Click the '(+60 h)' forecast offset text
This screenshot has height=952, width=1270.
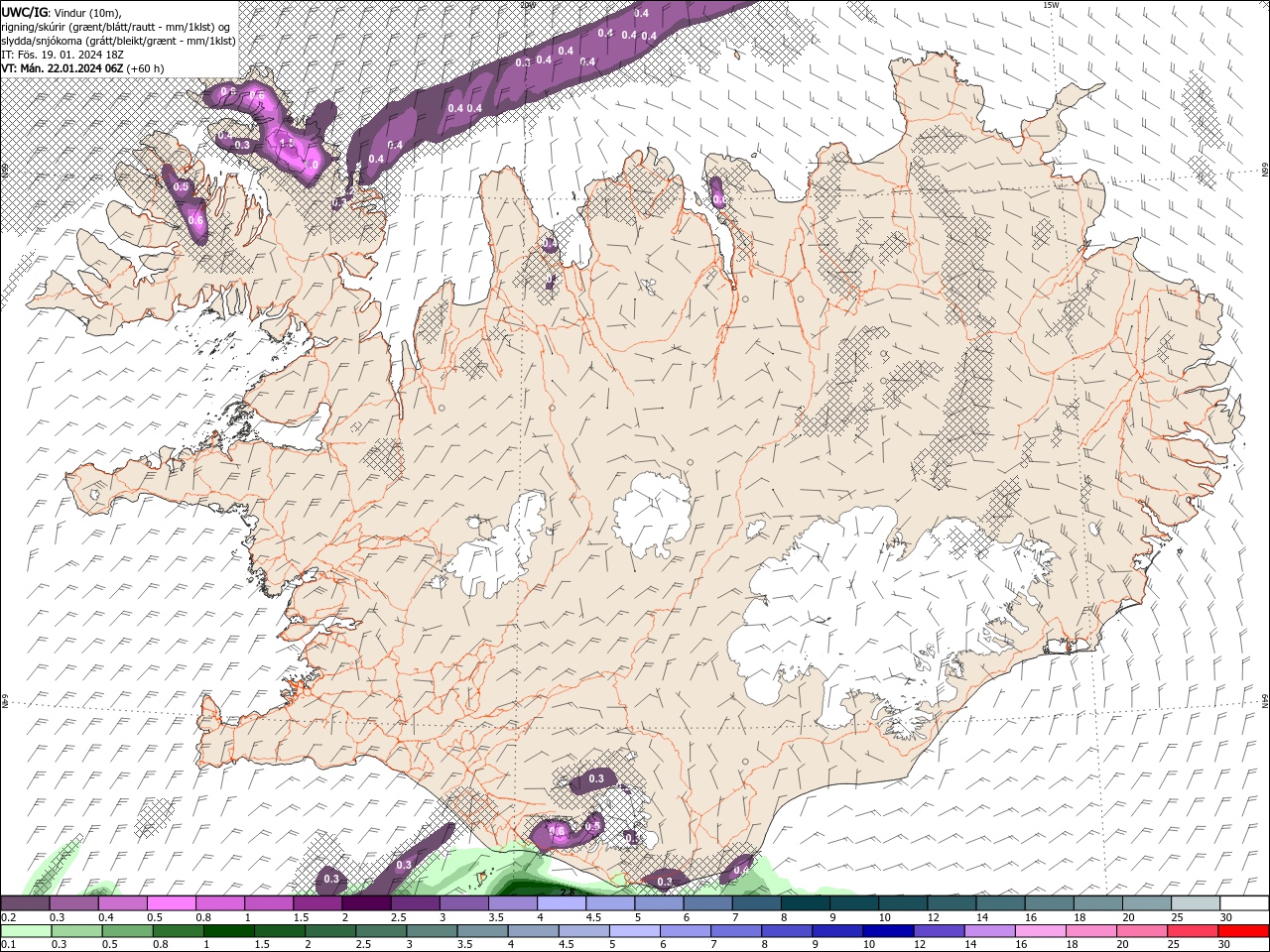point(145,68)
